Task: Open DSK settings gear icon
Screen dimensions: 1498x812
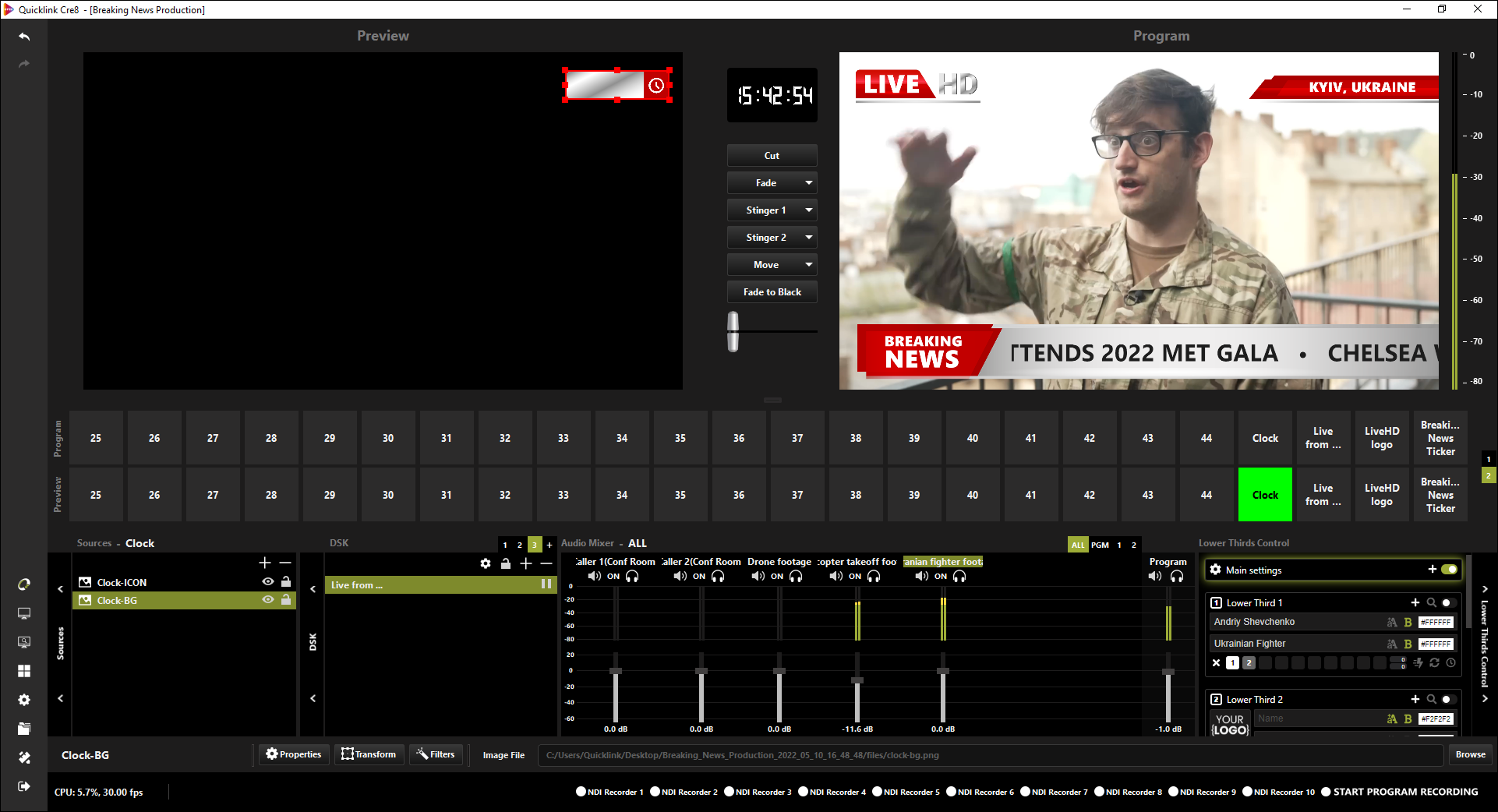Action: [x=486, y=563]
